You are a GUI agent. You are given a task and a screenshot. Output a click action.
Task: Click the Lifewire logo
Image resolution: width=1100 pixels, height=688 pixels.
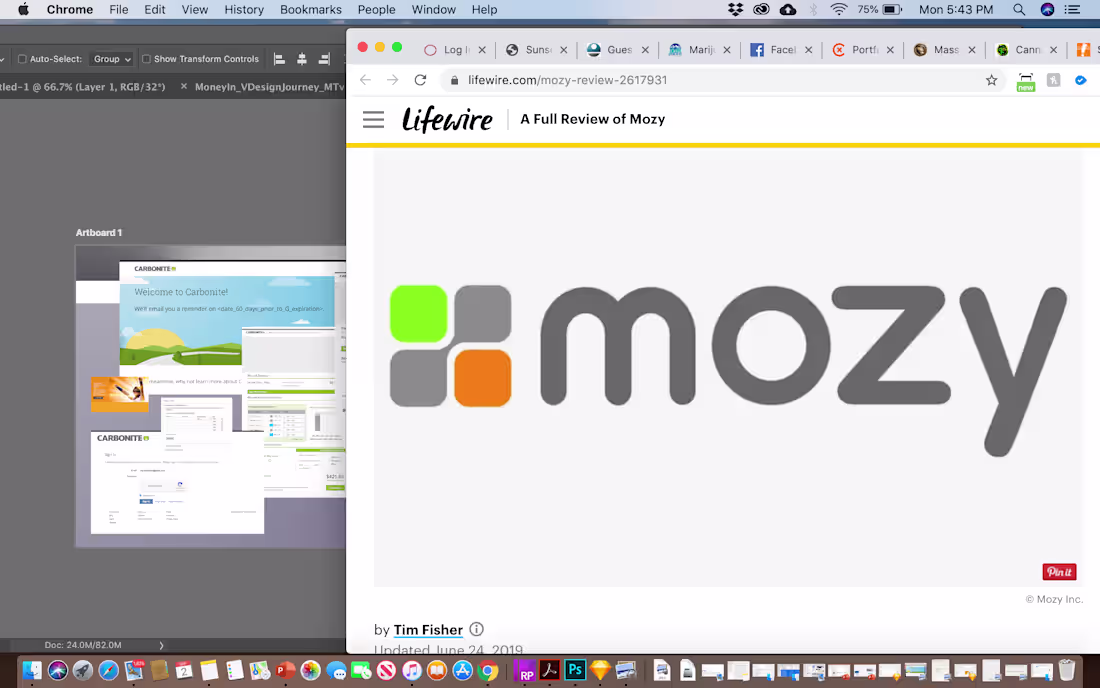click(x=447, y=119)
